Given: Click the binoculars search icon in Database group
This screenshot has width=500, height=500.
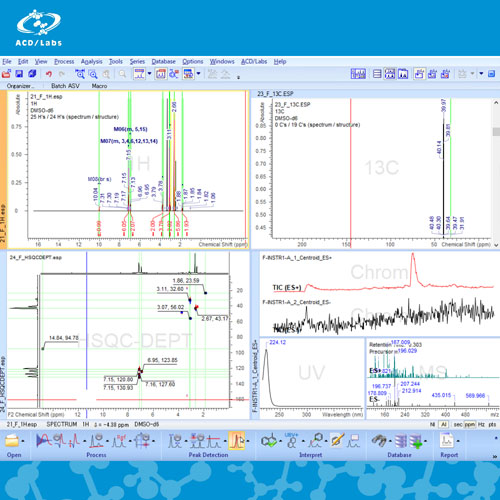Looking at the screenshot, I should pyautogui.click(x=379, y=441).
